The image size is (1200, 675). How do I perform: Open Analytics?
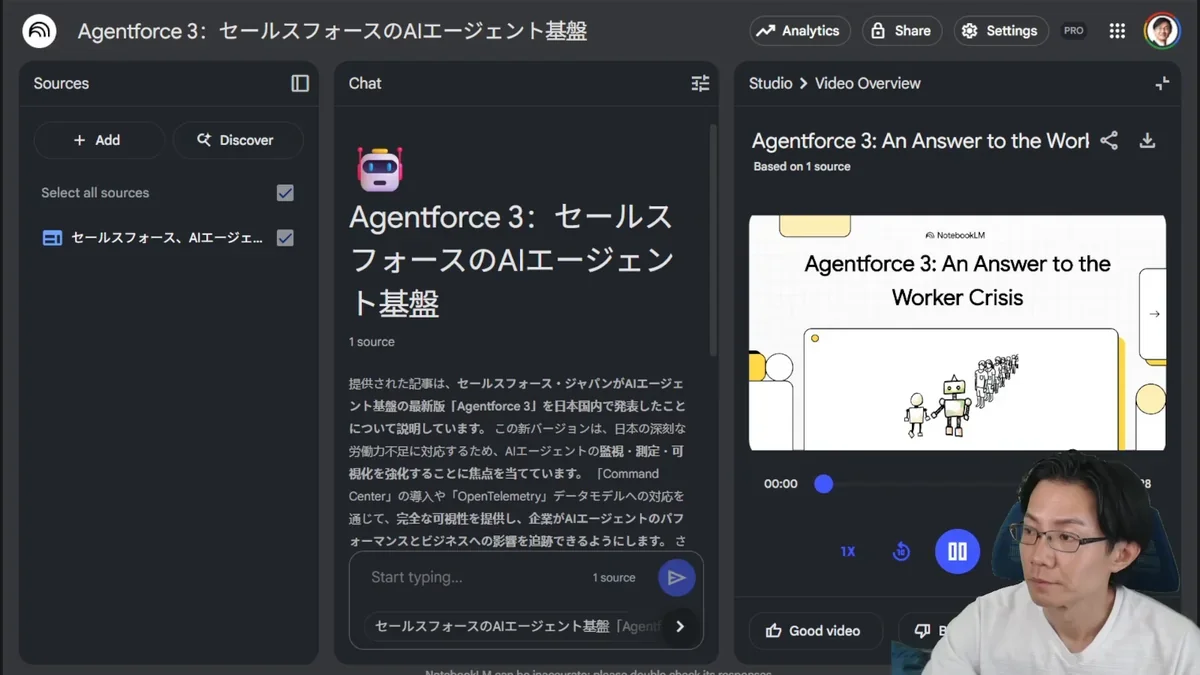tap(800, 31)
